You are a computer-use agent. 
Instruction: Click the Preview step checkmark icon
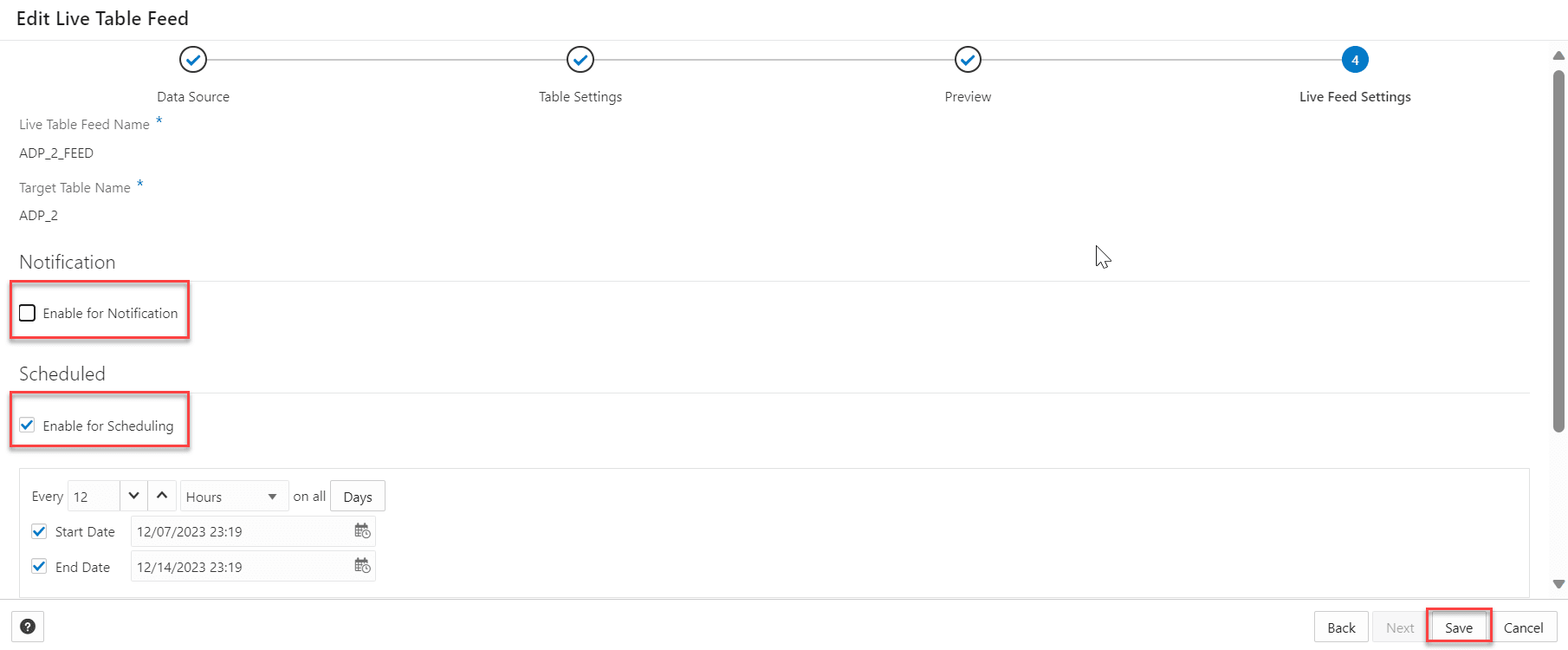(967, 59)
